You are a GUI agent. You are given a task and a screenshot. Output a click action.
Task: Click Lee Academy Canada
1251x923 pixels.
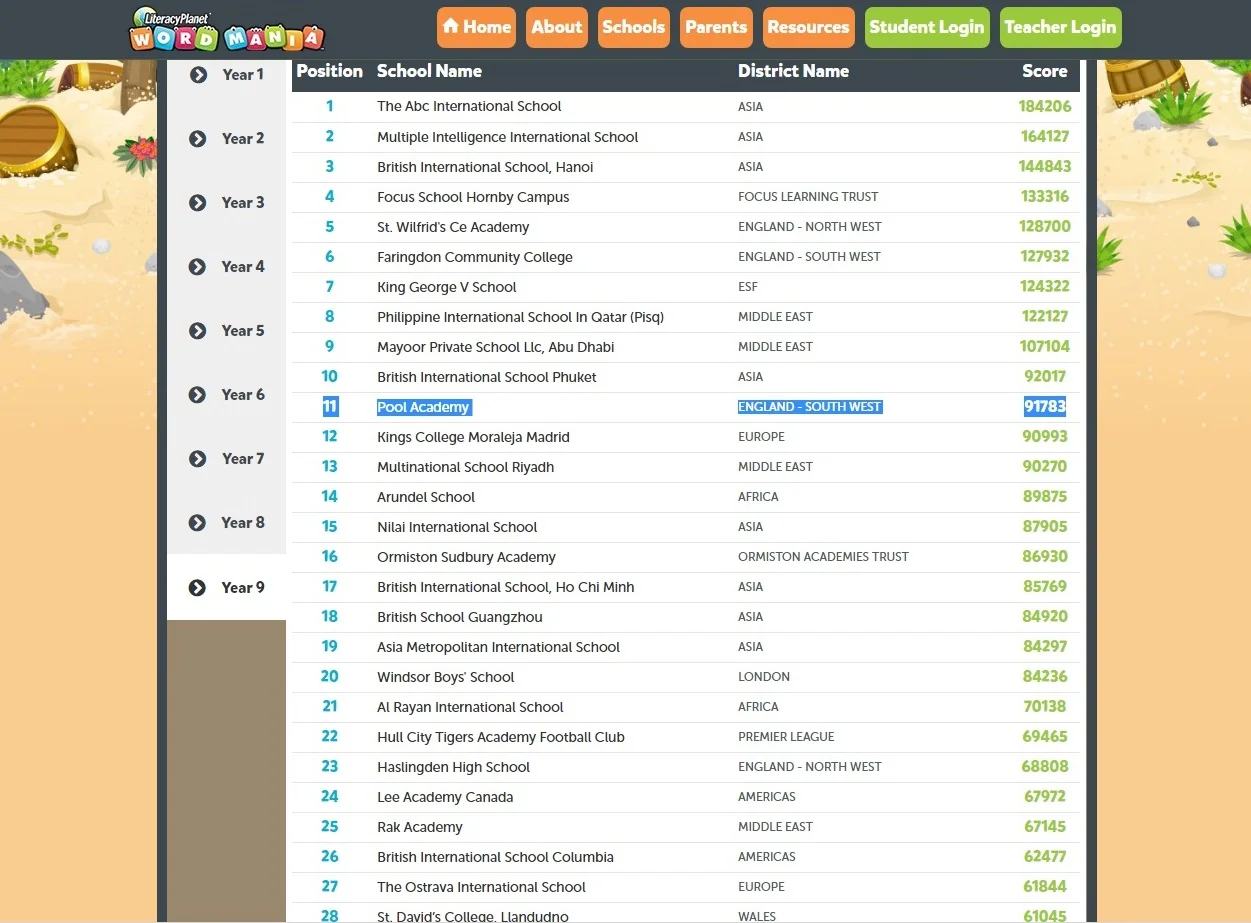pos(445,797)
